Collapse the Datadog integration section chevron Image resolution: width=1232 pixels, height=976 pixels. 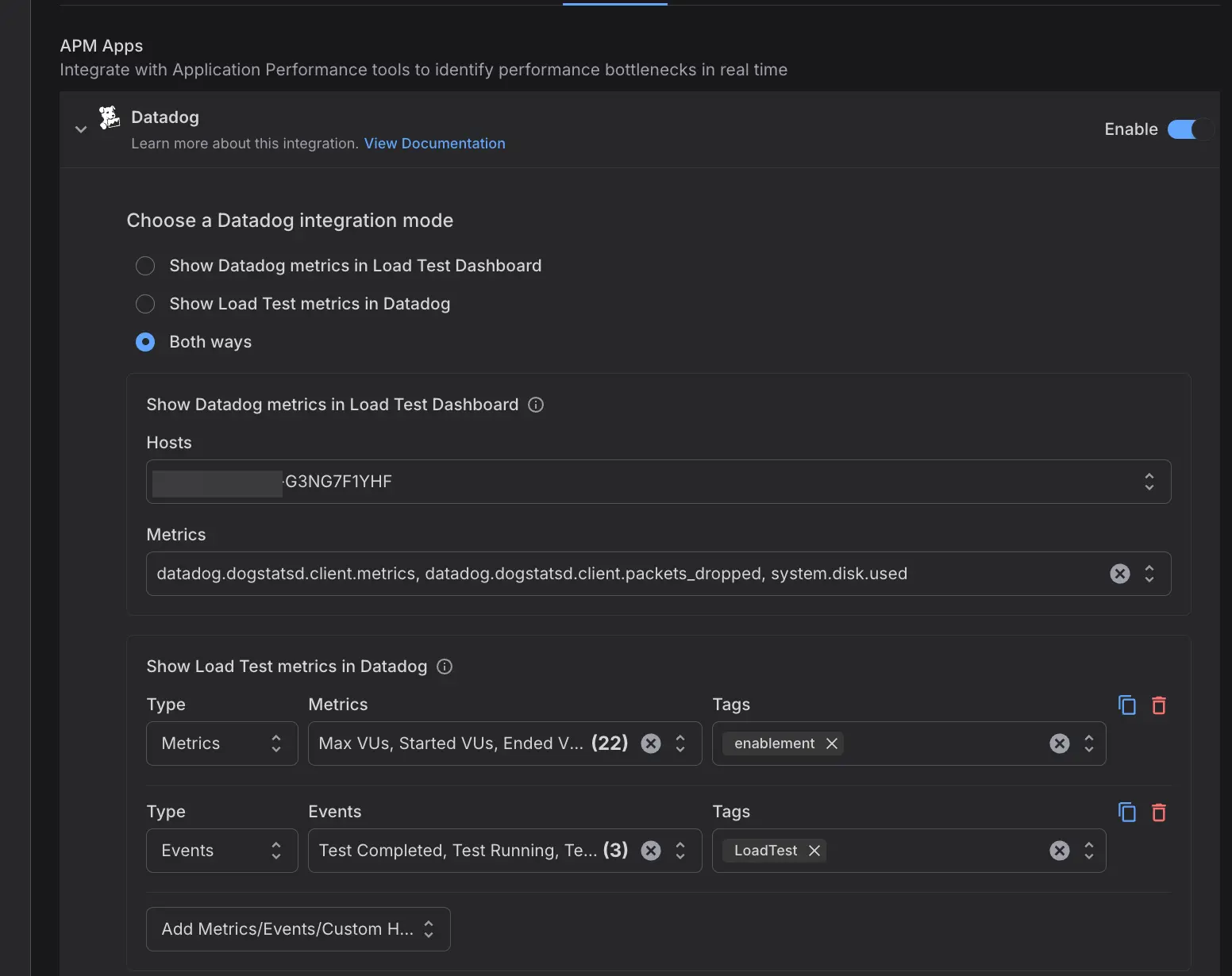click(x=80, y=129)
